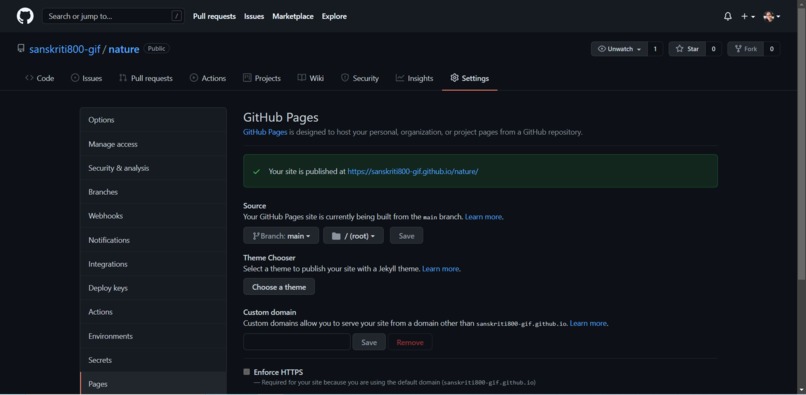Open the Settings tab
806x395 pixels.
tap(469, 78)
